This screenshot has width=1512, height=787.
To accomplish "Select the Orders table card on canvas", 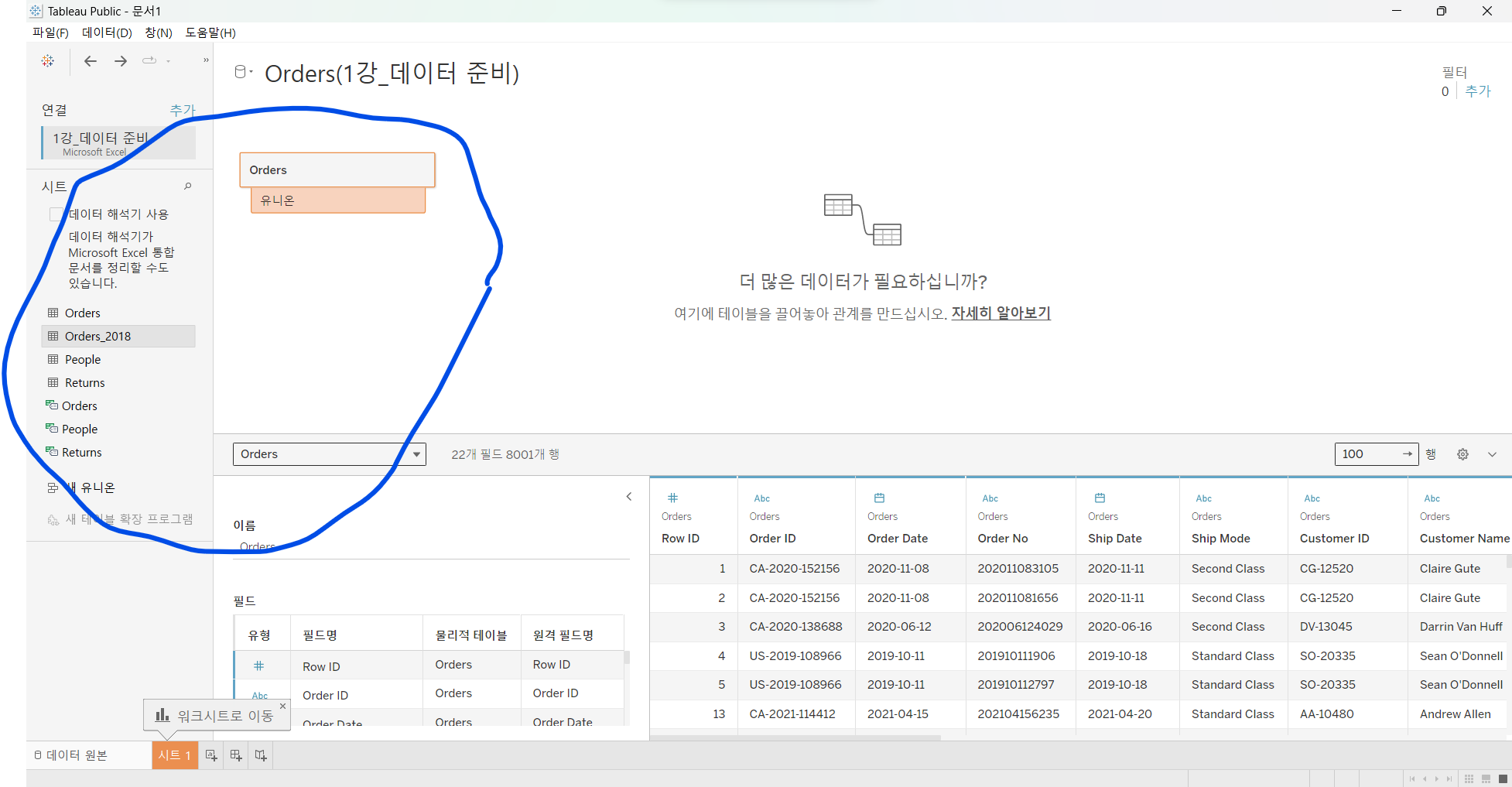I will point(337,170).
